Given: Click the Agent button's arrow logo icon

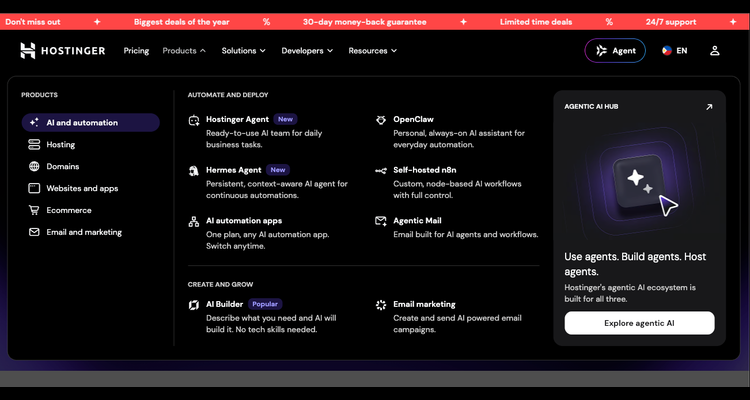Looking at the screenshot, I should coord(602,51).
